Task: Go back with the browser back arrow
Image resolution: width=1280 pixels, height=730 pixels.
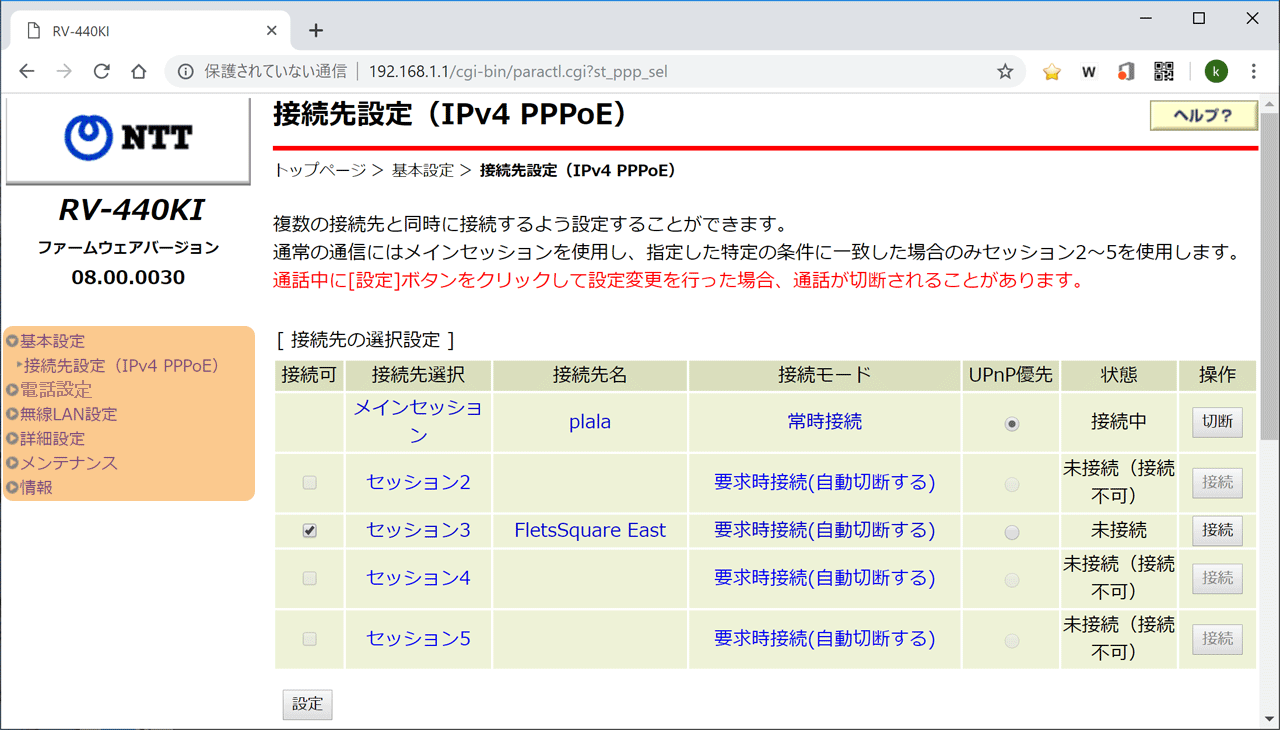Action: (x=27, y=72)
